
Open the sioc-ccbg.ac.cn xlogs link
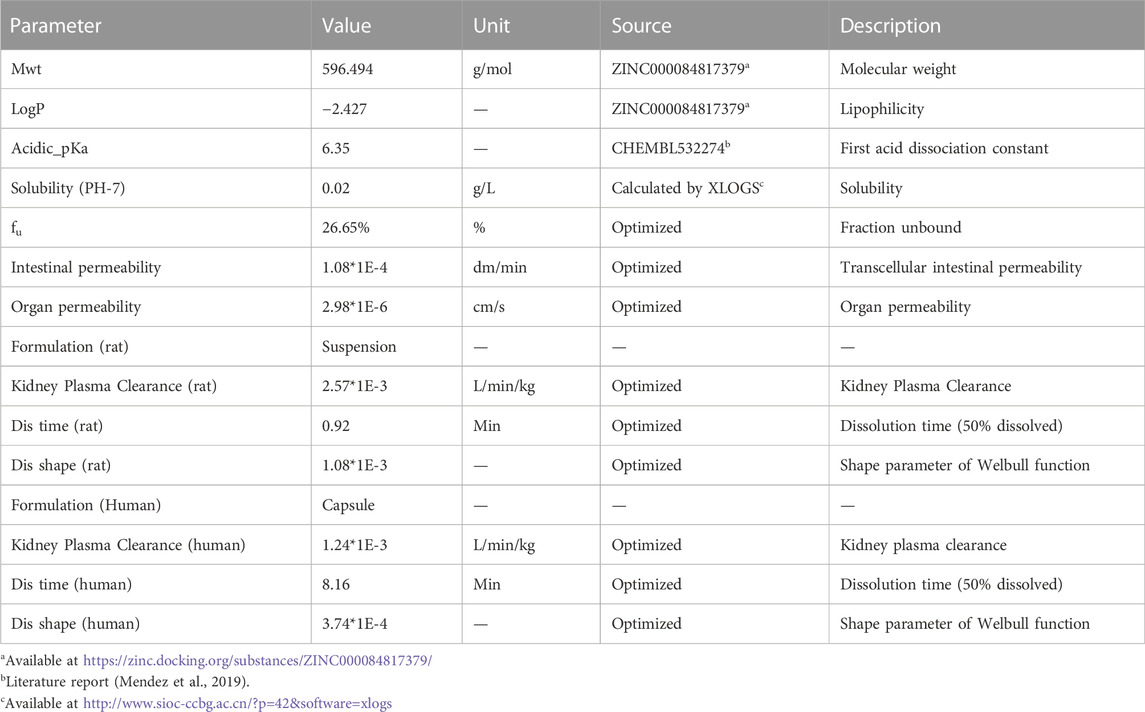click(x=237, y=703)
